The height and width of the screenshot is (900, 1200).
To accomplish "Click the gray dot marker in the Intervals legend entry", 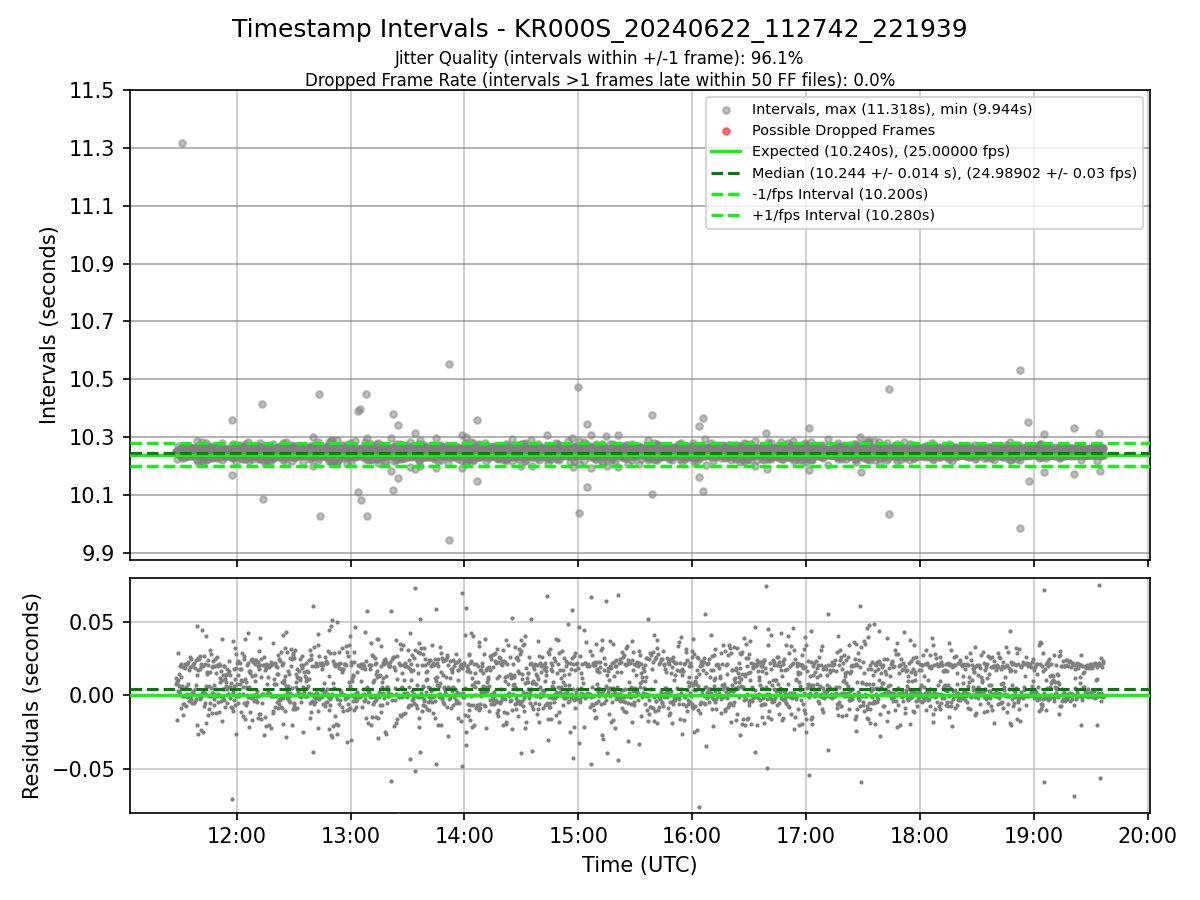I will 726,110.
